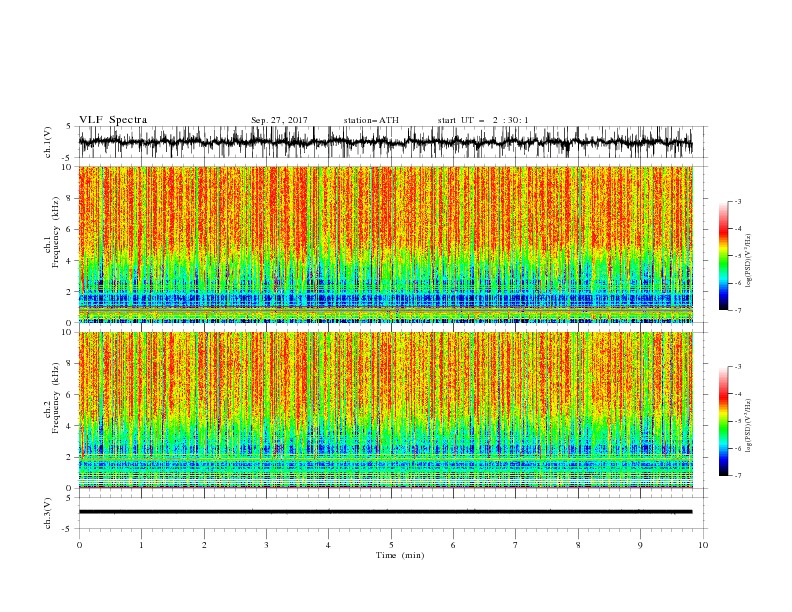Click the ch.2 frequency tick "6"
The height and width of the screenshot is (612, 792).
point(70,395)
